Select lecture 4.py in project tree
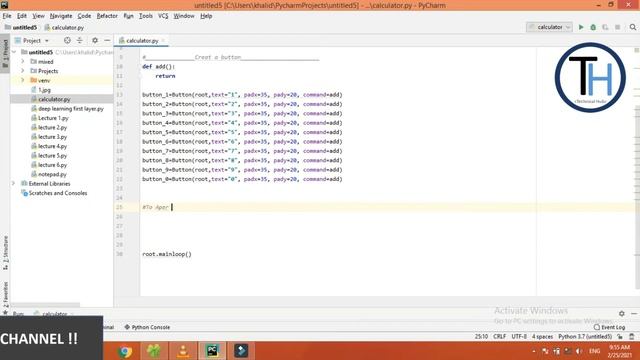Screen dimensions: 640x360 (49, 146)
